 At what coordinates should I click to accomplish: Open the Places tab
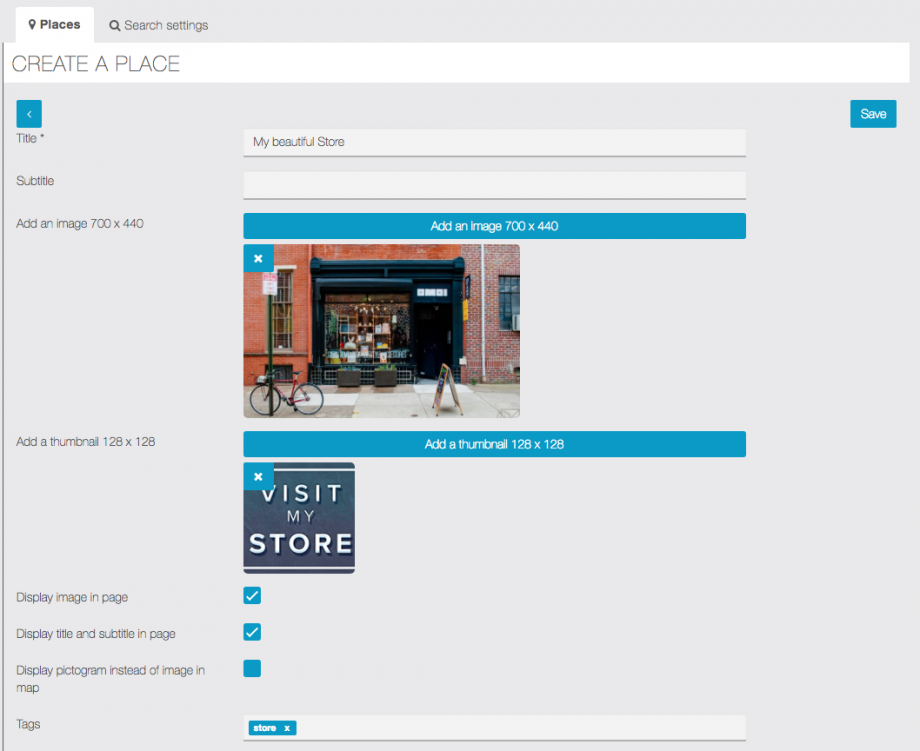[x=55, y=25]
